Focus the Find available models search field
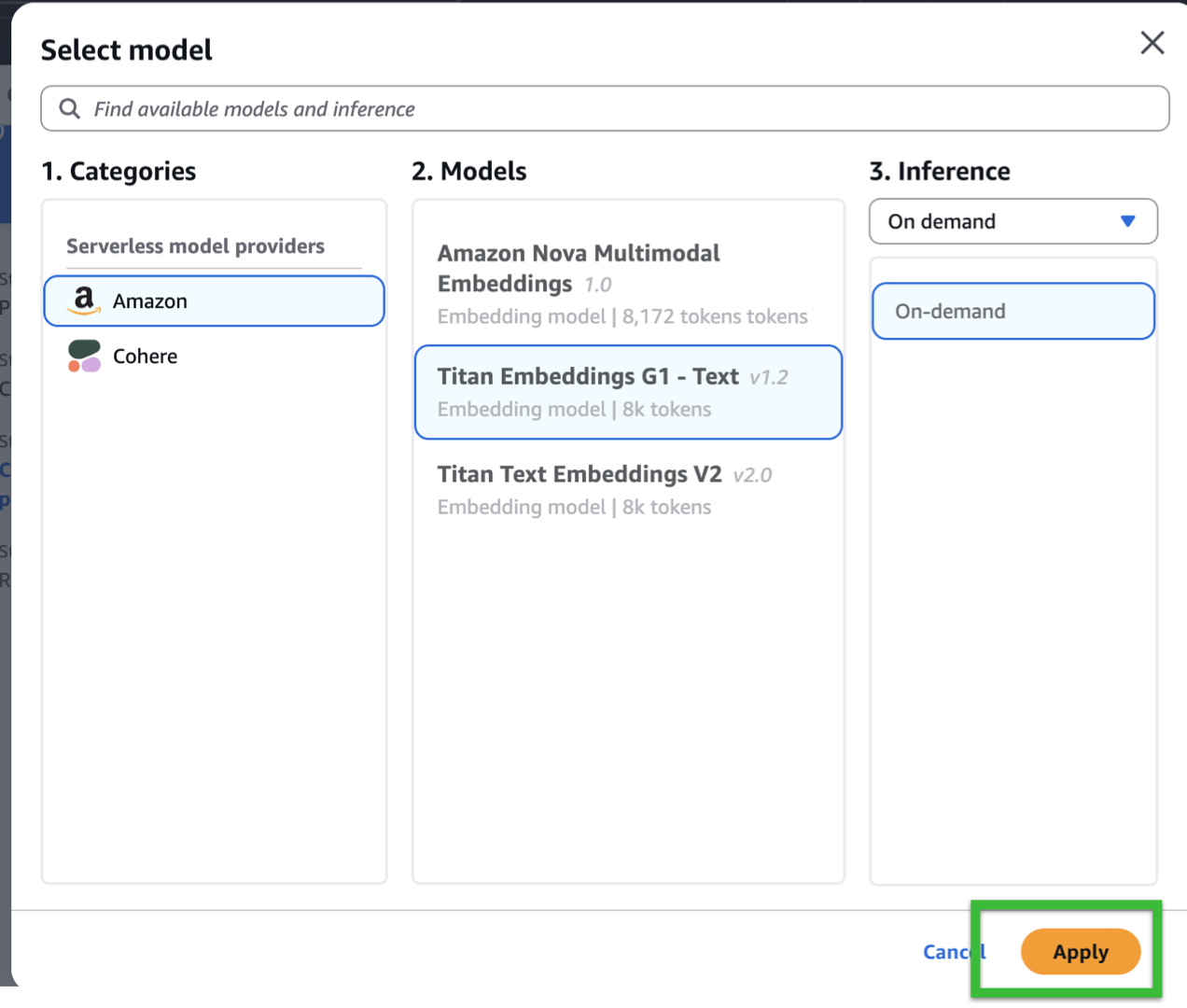 click(x=616, y=108)
